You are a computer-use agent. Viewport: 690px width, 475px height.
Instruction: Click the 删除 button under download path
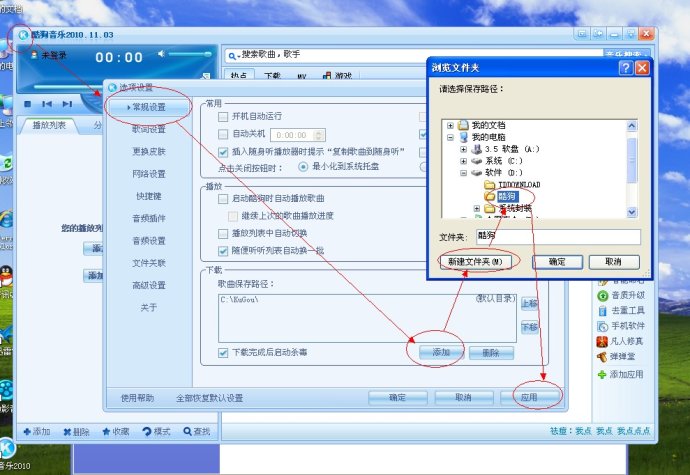[x=491, y=353]
